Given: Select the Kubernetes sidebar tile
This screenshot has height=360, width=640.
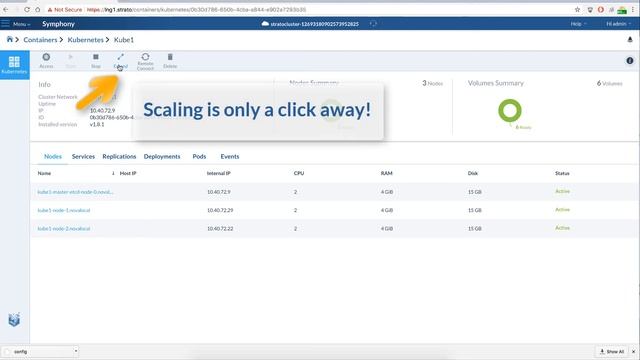Looking at the screenshot, I should tap(15, 65).
